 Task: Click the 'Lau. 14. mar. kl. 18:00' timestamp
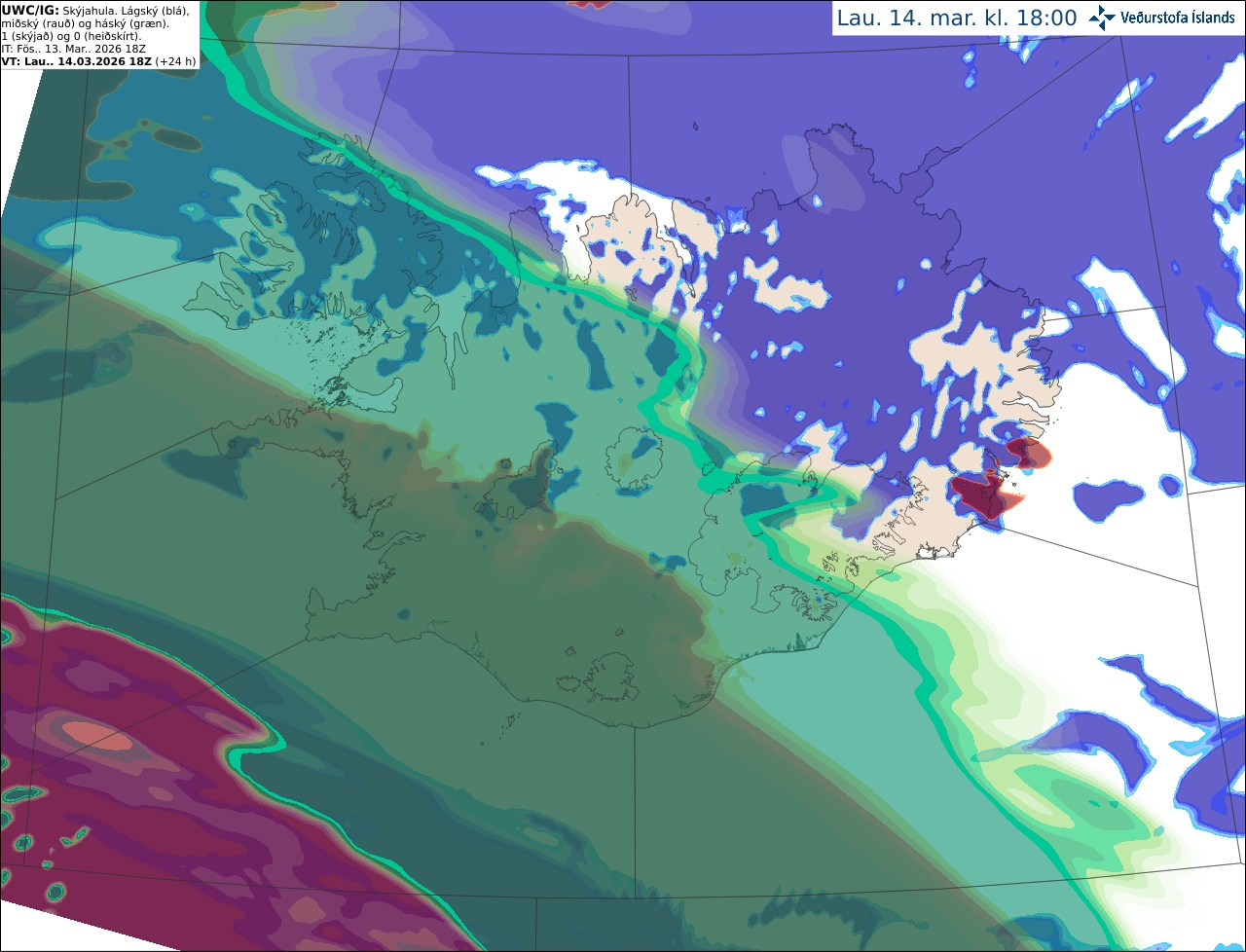click(957, 18)
